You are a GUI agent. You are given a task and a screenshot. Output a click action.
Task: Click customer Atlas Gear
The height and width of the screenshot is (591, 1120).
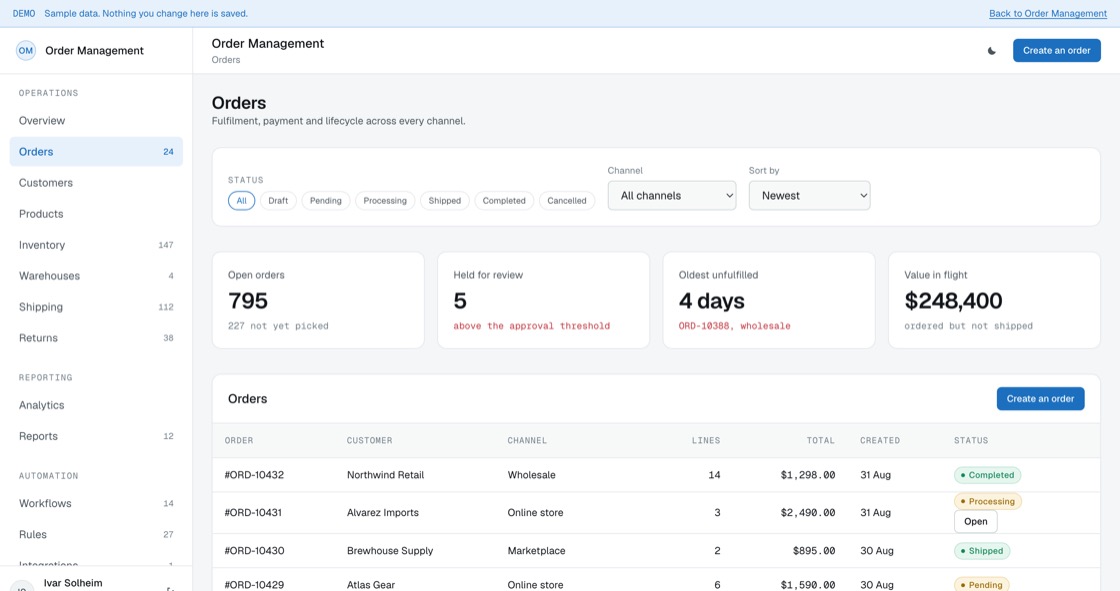click(371, 585)
